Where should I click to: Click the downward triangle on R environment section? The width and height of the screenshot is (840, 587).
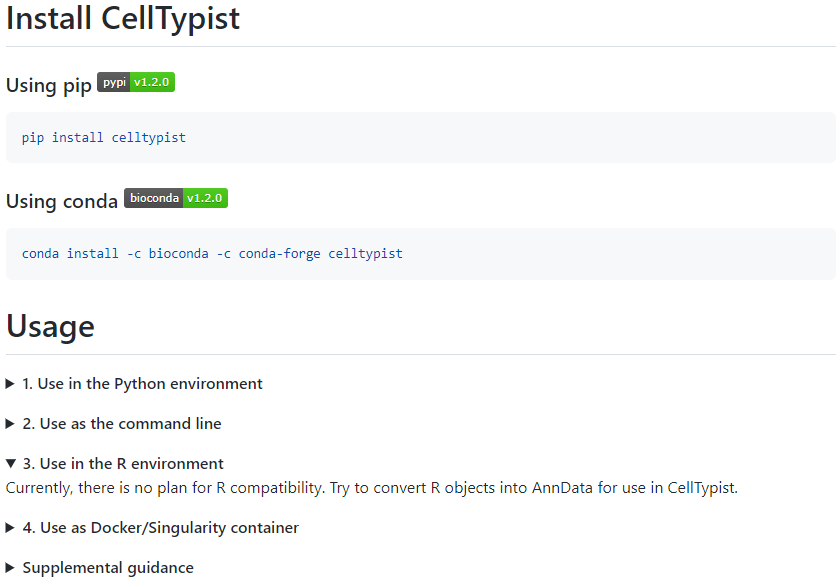tap(11, 463)
